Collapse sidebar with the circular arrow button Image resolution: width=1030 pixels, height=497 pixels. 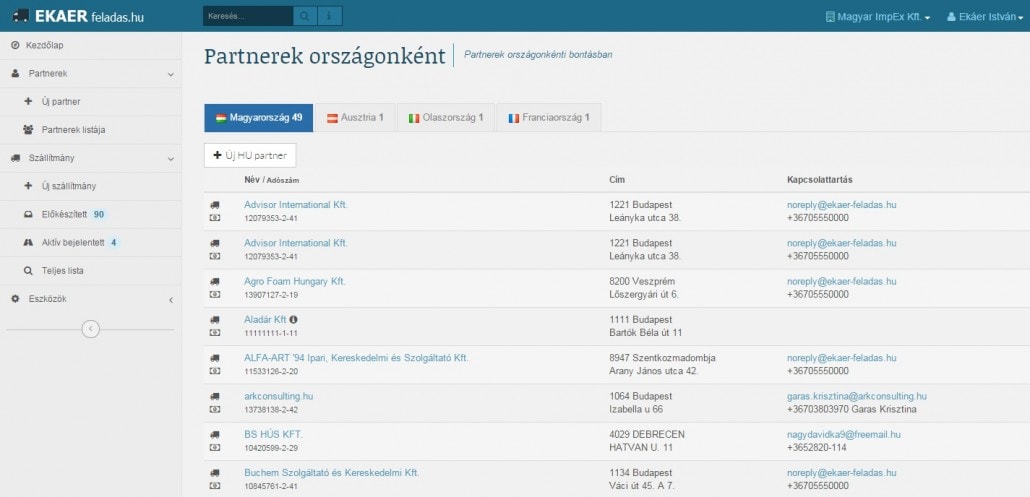[x=90, y=328]
